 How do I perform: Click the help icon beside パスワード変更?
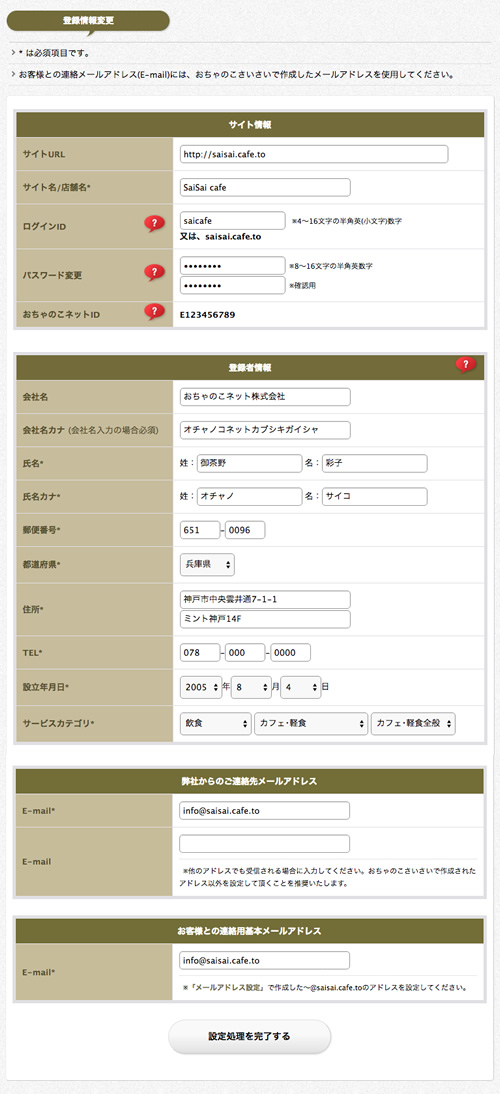(x=154, y=272)
